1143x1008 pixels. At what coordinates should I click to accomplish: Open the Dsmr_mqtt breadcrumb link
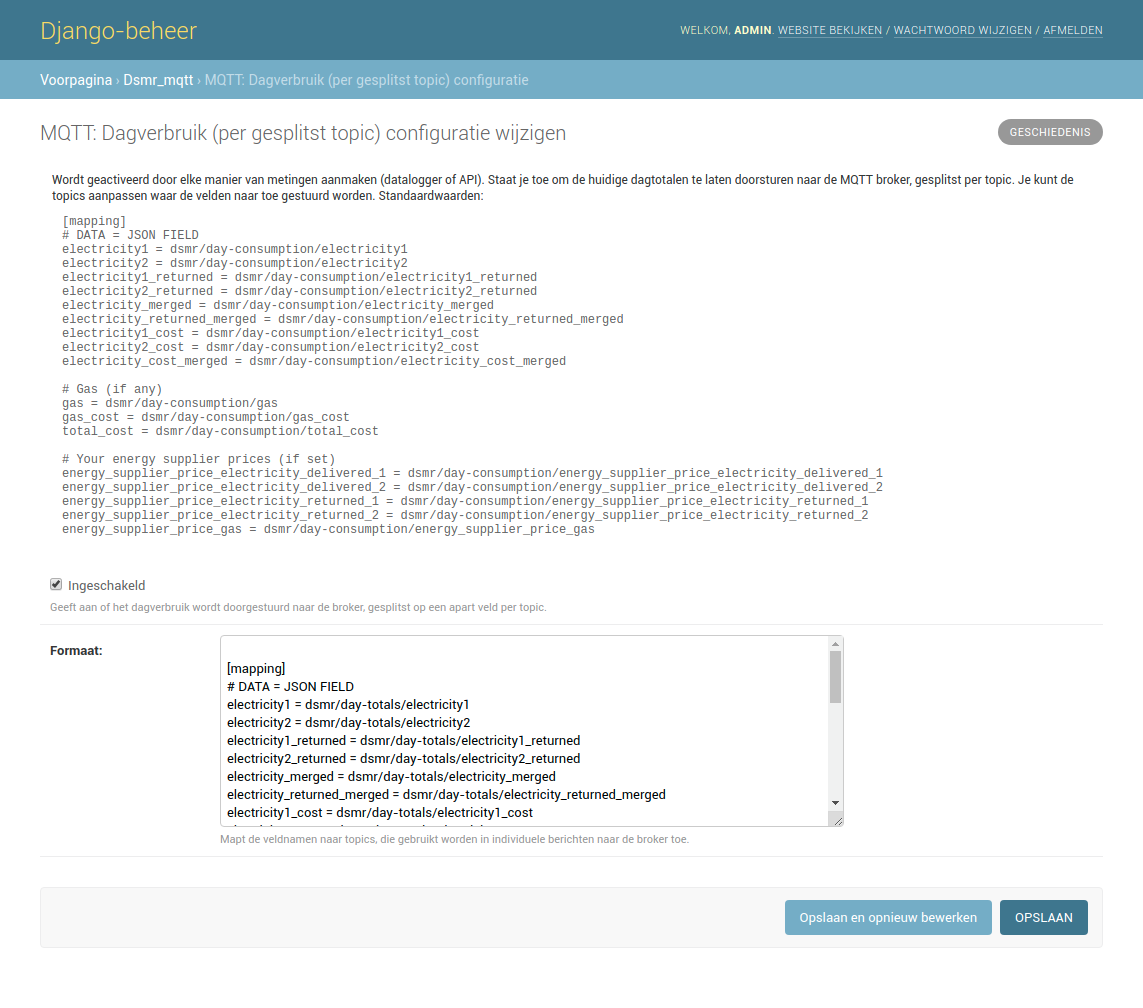(x=158, y=80)
